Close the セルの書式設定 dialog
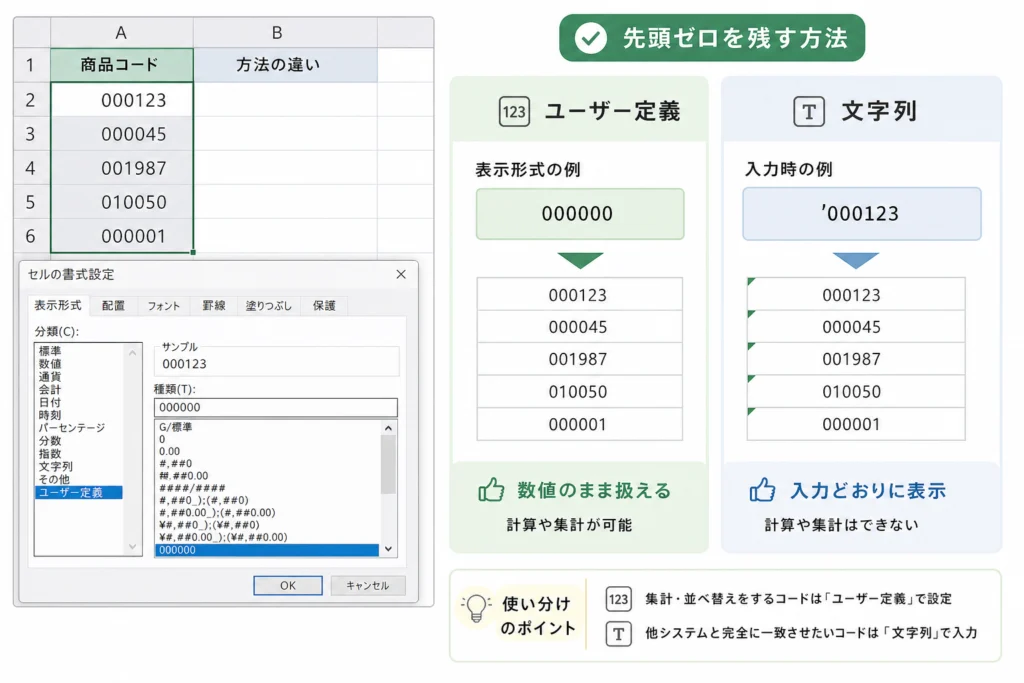1024x683 pixels. (x=401, y=274)
